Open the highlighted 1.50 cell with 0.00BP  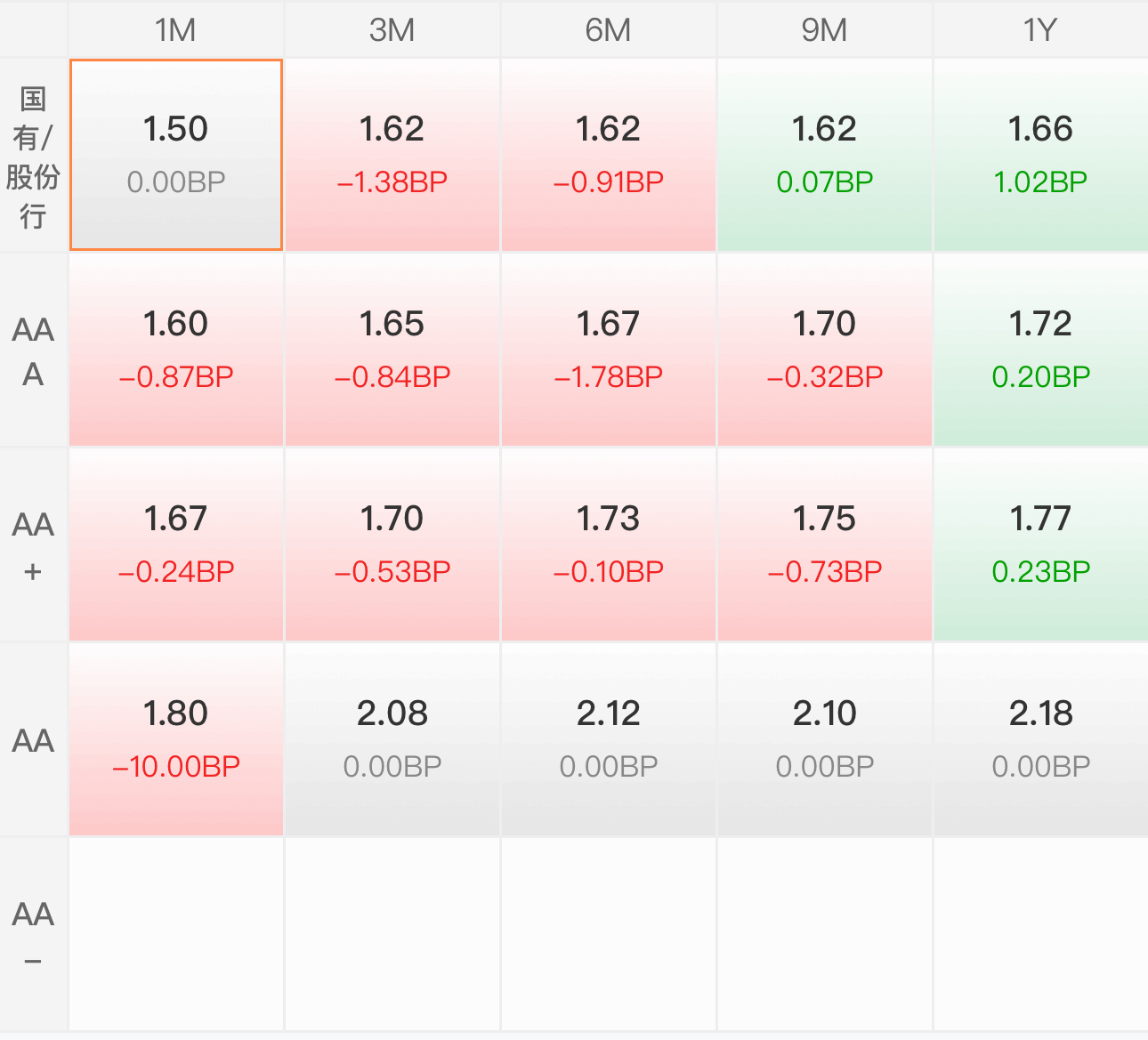coord(176,156)
